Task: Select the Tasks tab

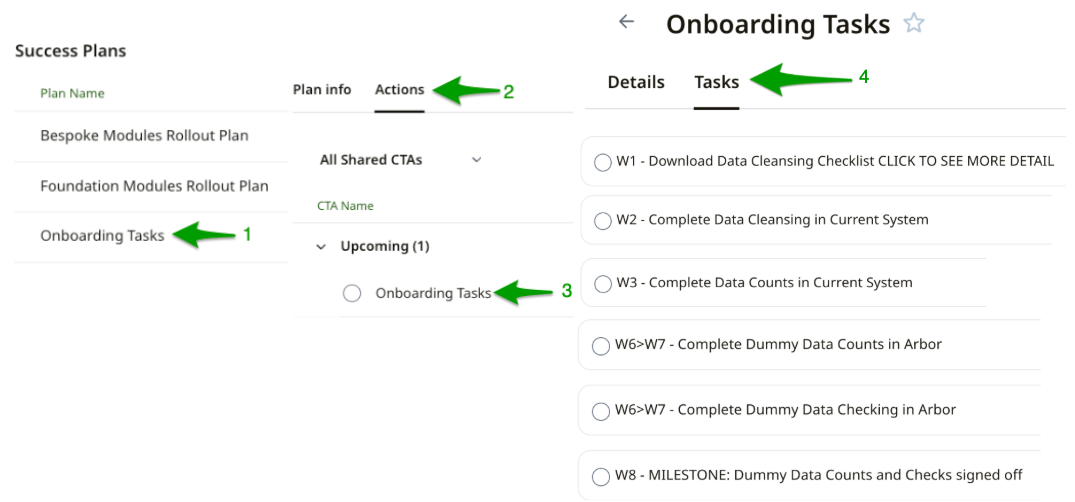Action: (x=717, y=83)
